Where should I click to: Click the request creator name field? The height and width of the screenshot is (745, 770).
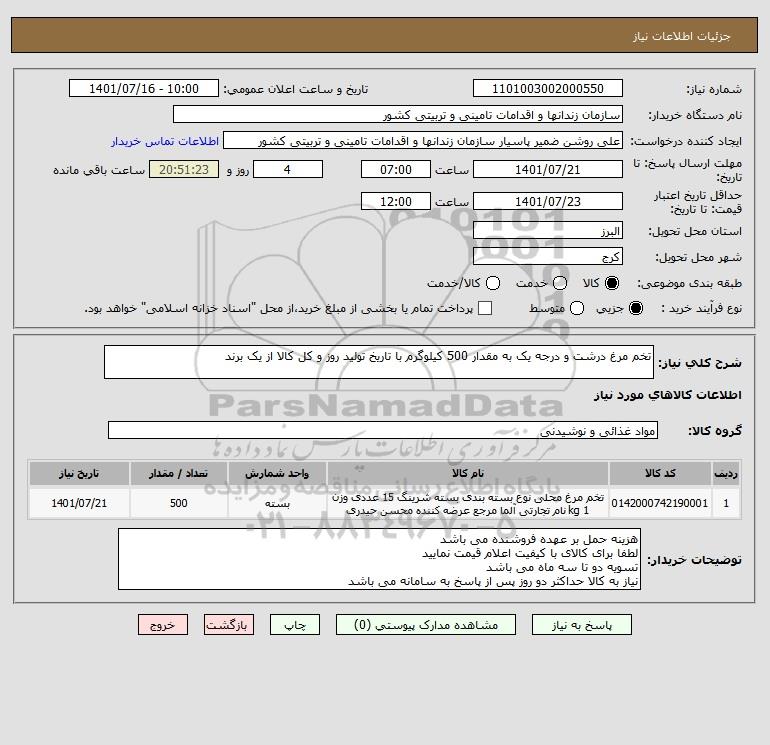[423, 141]
